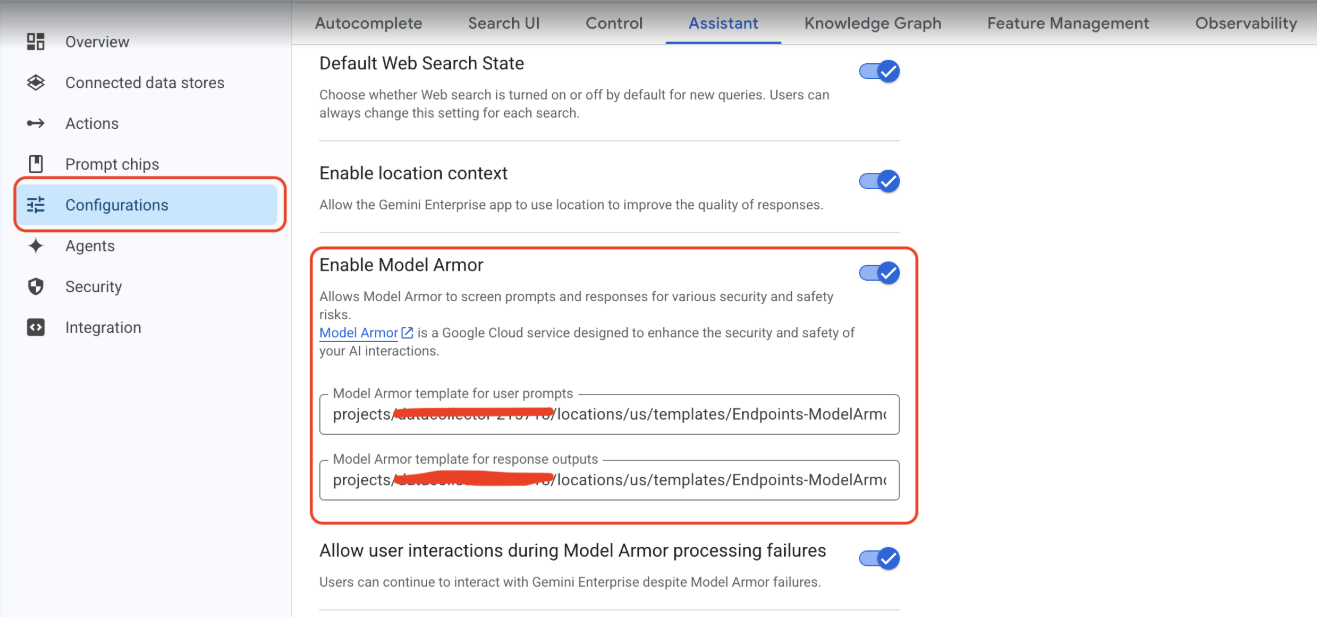Image resolution: width=1317 pixels, height=617 pixels.
Task: Click the Security shield icon
Action: 36,287
